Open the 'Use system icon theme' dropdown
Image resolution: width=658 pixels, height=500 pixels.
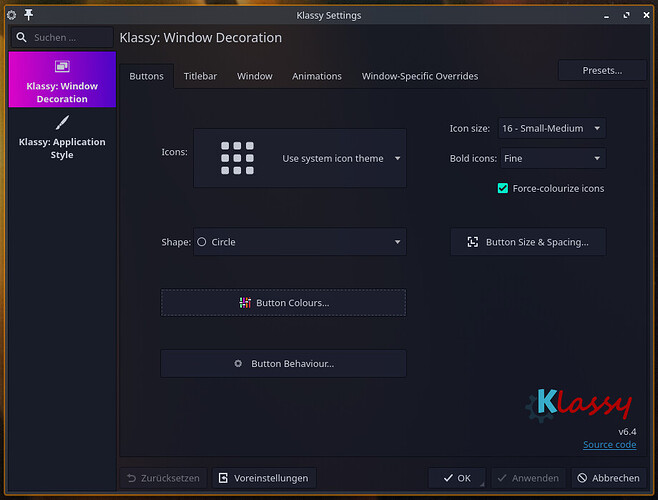click(x=342, y=158)
